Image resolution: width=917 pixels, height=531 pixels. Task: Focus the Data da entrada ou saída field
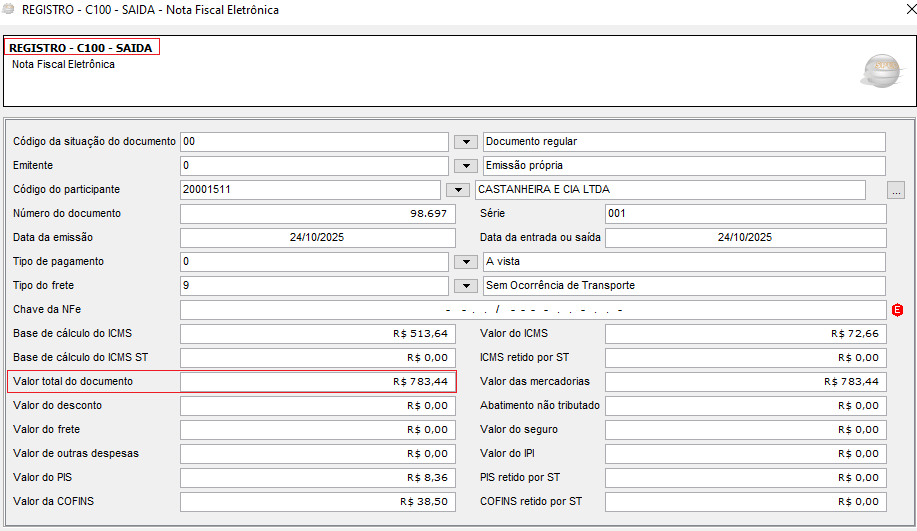coord(745,238)
